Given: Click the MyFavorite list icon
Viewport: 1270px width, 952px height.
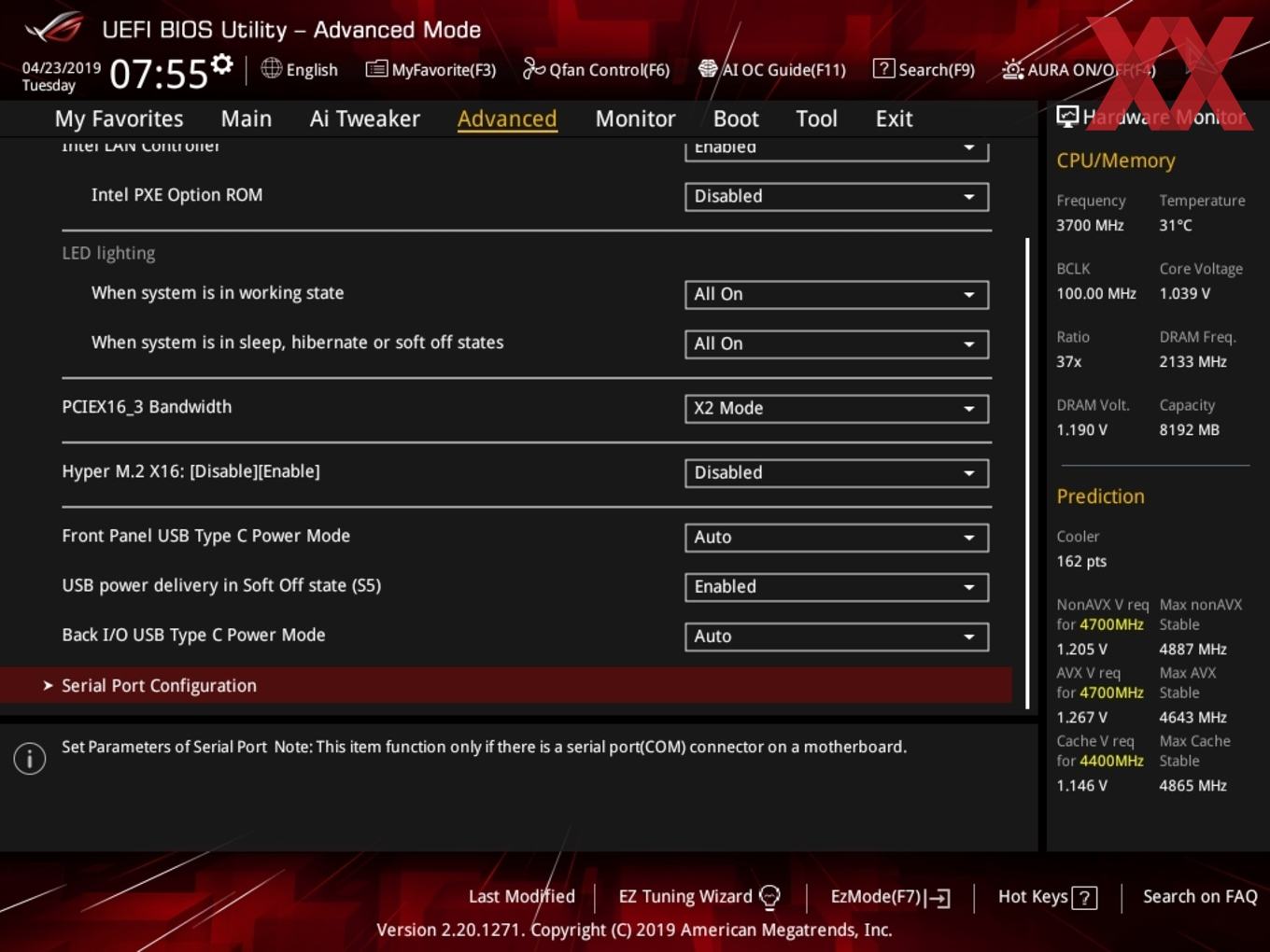Looking at the screenshot, I should click(x=376, y=69).
